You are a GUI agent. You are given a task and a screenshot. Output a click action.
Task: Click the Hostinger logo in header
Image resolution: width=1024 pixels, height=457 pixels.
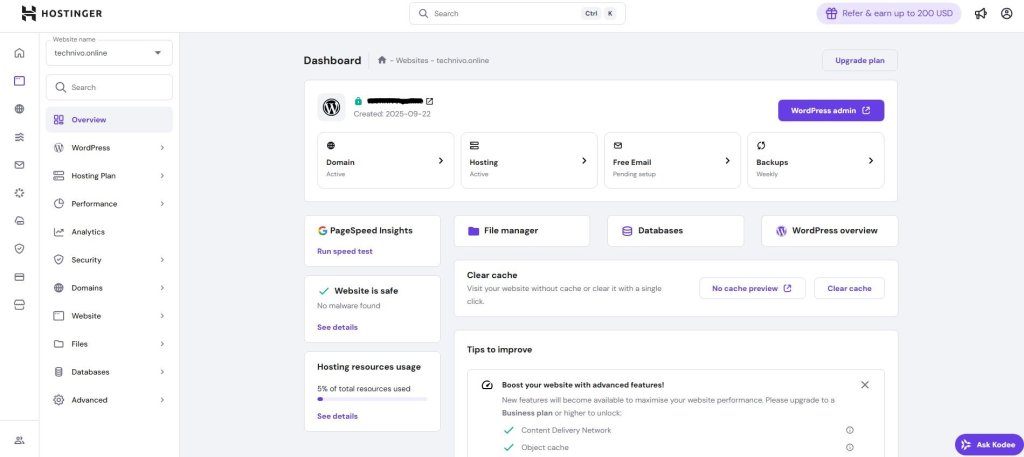point(61,14)
